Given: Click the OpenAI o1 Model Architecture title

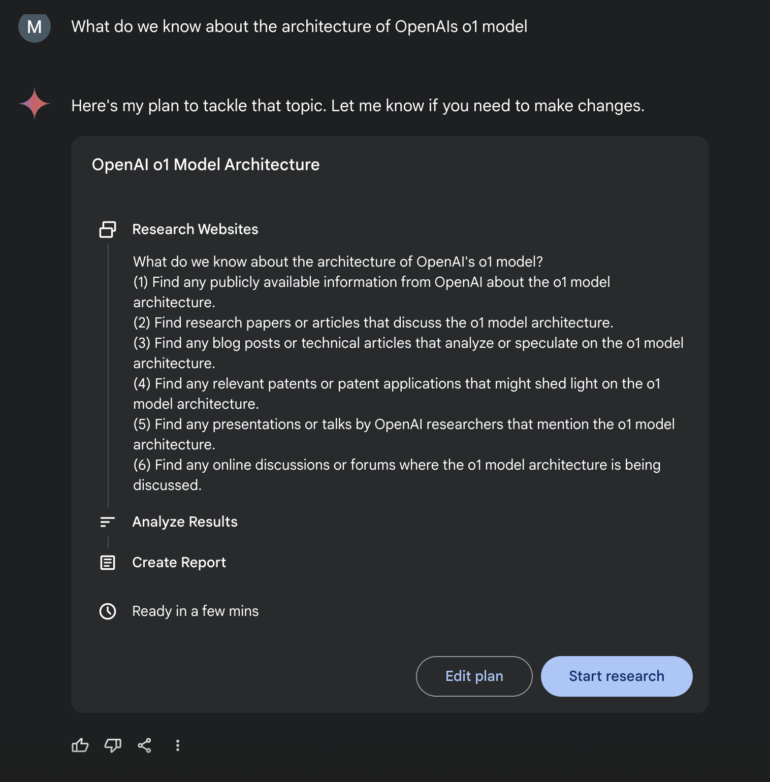Looking at the screenshot, I should tap(206, 165).
